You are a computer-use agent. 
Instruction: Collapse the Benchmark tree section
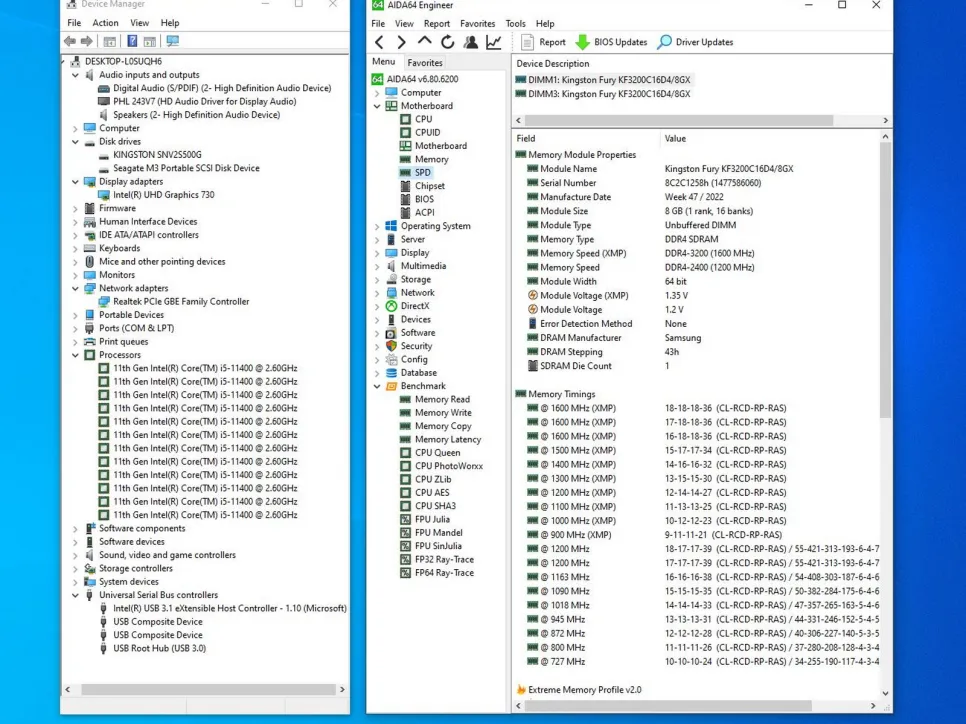[377, 386]
